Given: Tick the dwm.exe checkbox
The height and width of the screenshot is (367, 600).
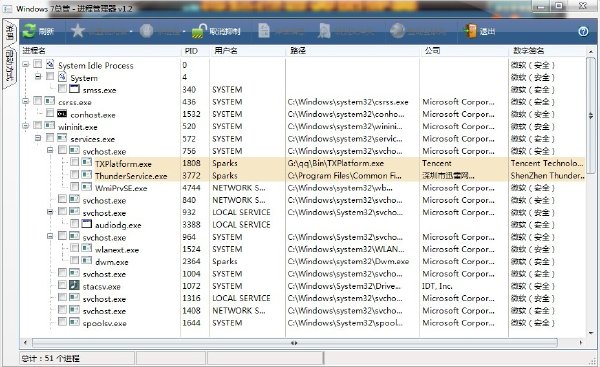Looking at the screenshot, I should click(x=75, y=260).
